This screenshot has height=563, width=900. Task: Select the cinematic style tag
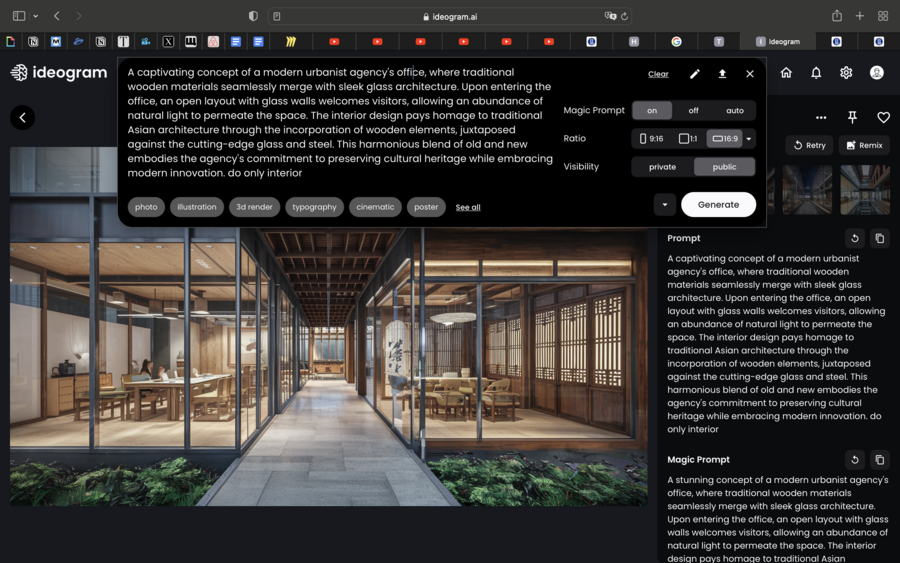(375, 207)
